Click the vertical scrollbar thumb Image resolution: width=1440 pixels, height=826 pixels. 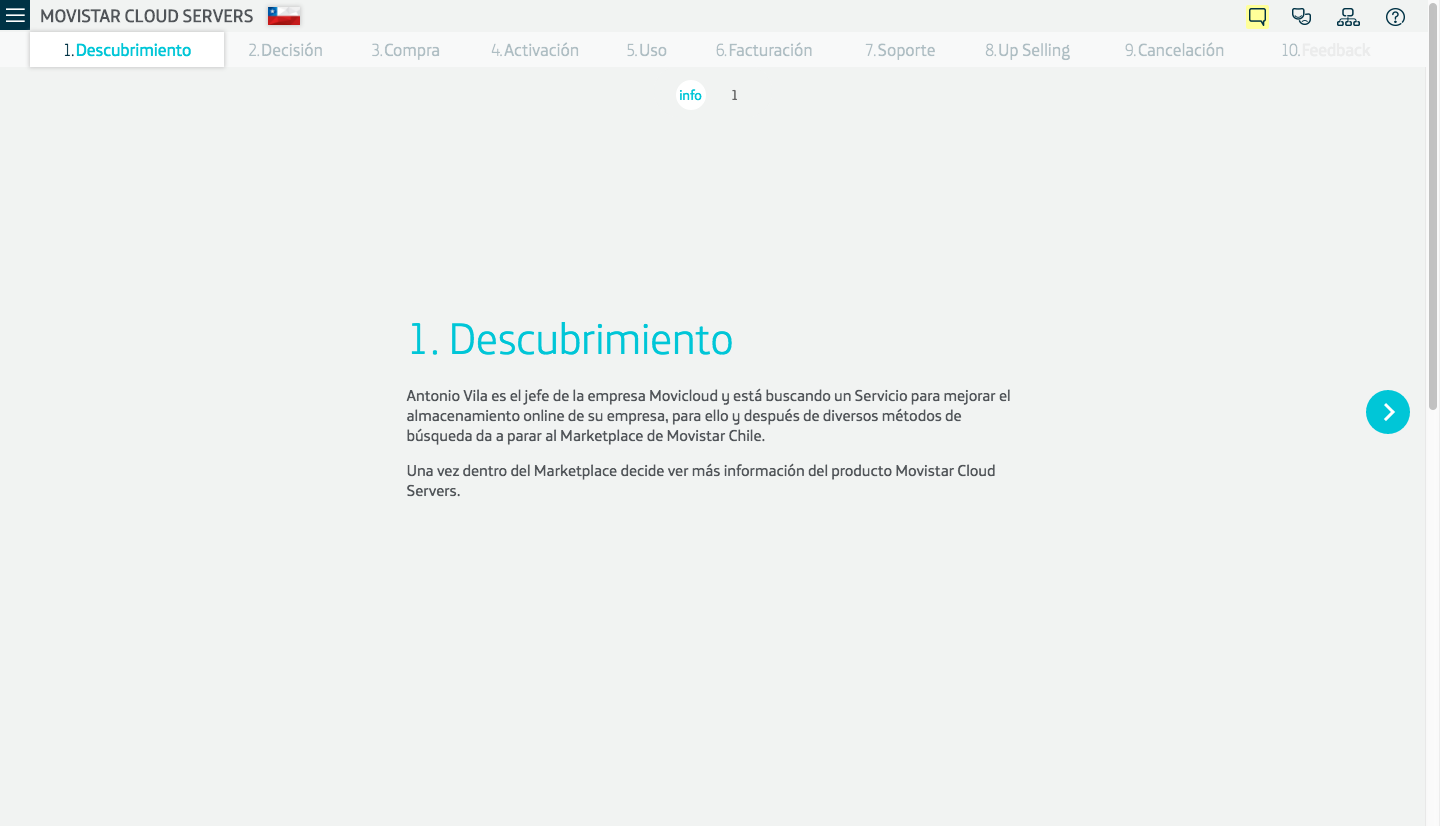1433,205
